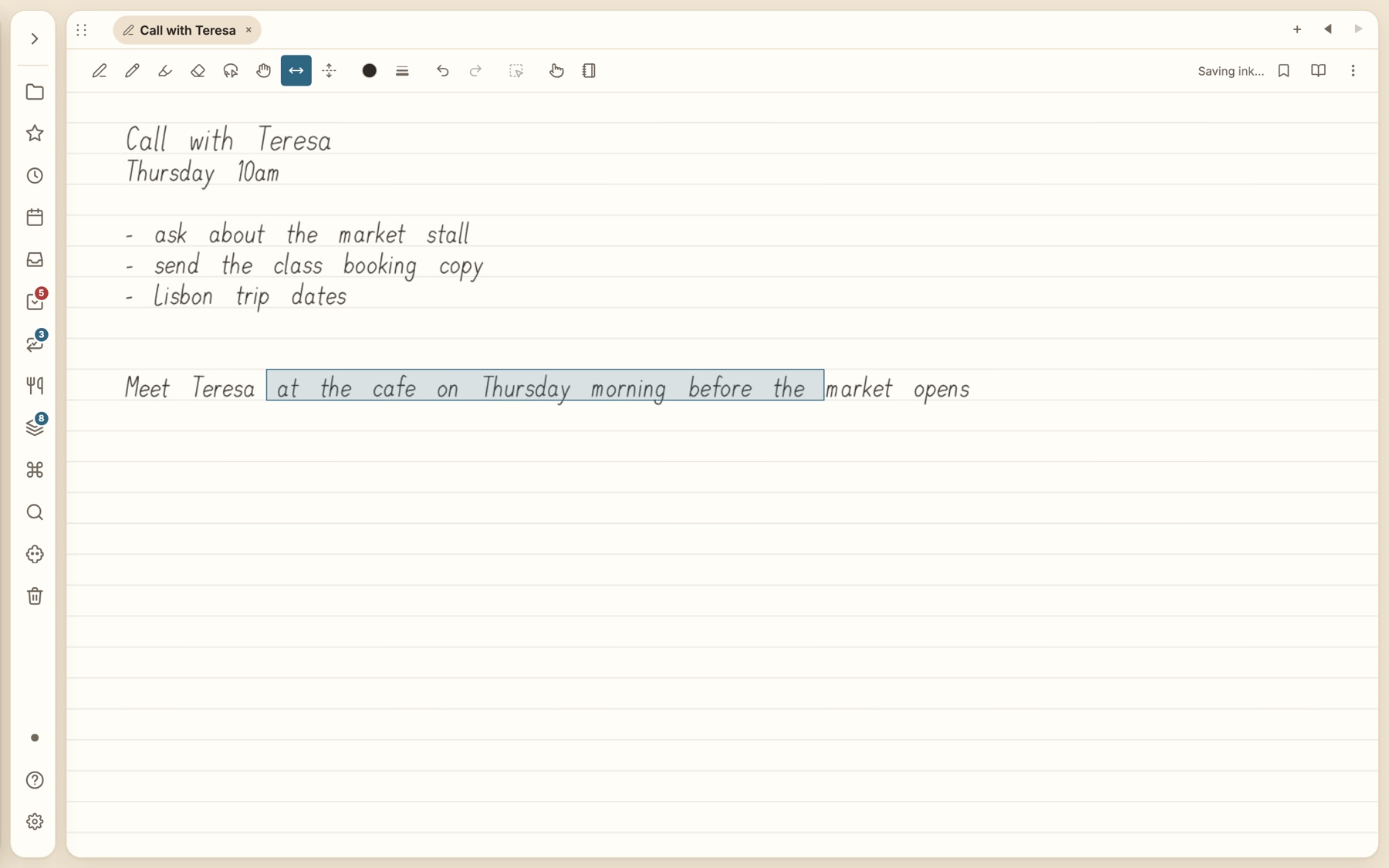Click the tab drag-handle grid icon
Image resolution: width=1389 pixels, height=868 pixels.
[x=82, y=30]
